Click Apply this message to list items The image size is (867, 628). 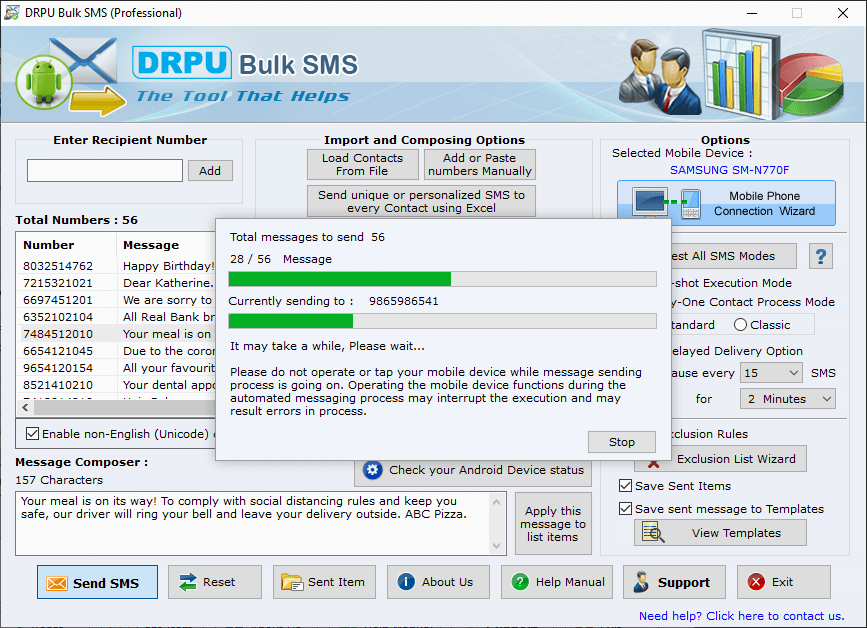pyautogui.click(x=553, y=524)
